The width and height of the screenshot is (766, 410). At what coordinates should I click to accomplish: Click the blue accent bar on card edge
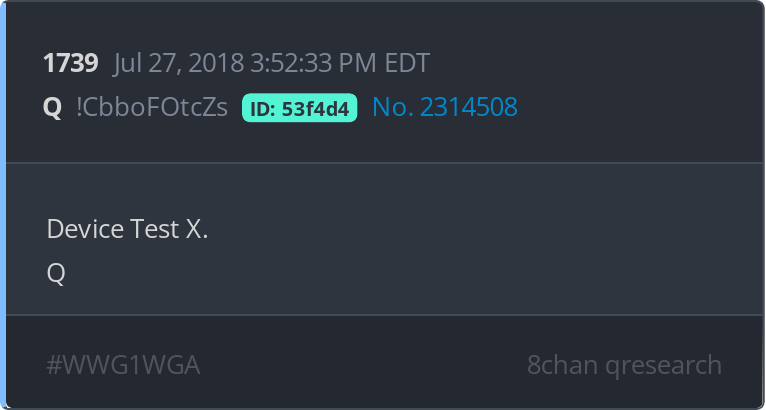[3, 205]
